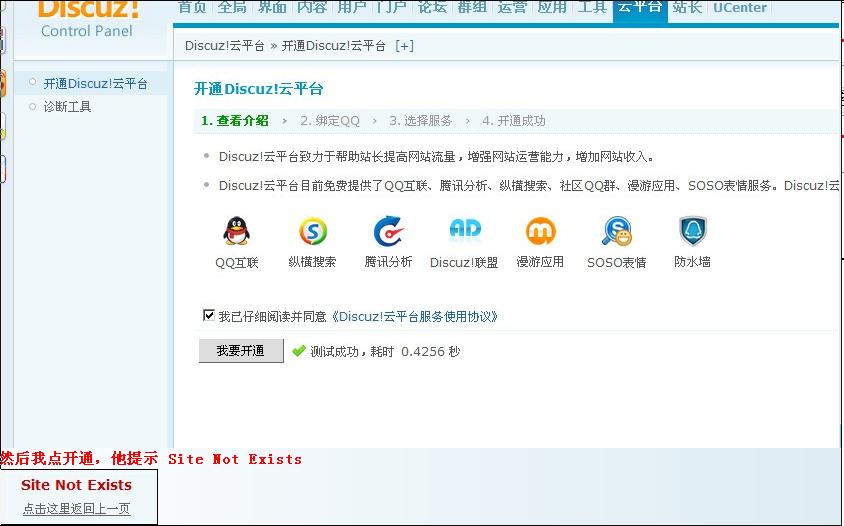Switch to the 首页 top tab
The width and height of the screenshot is (844, 526).
click(193, 8)
